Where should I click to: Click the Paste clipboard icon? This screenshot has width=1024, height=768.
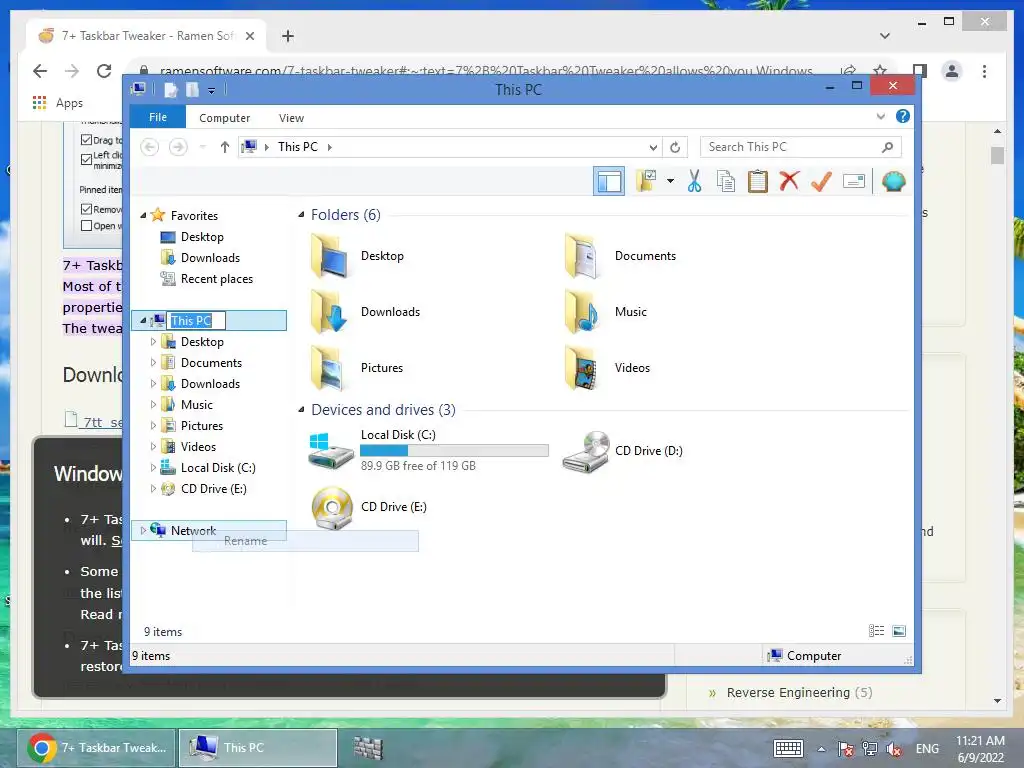[758, 181]
